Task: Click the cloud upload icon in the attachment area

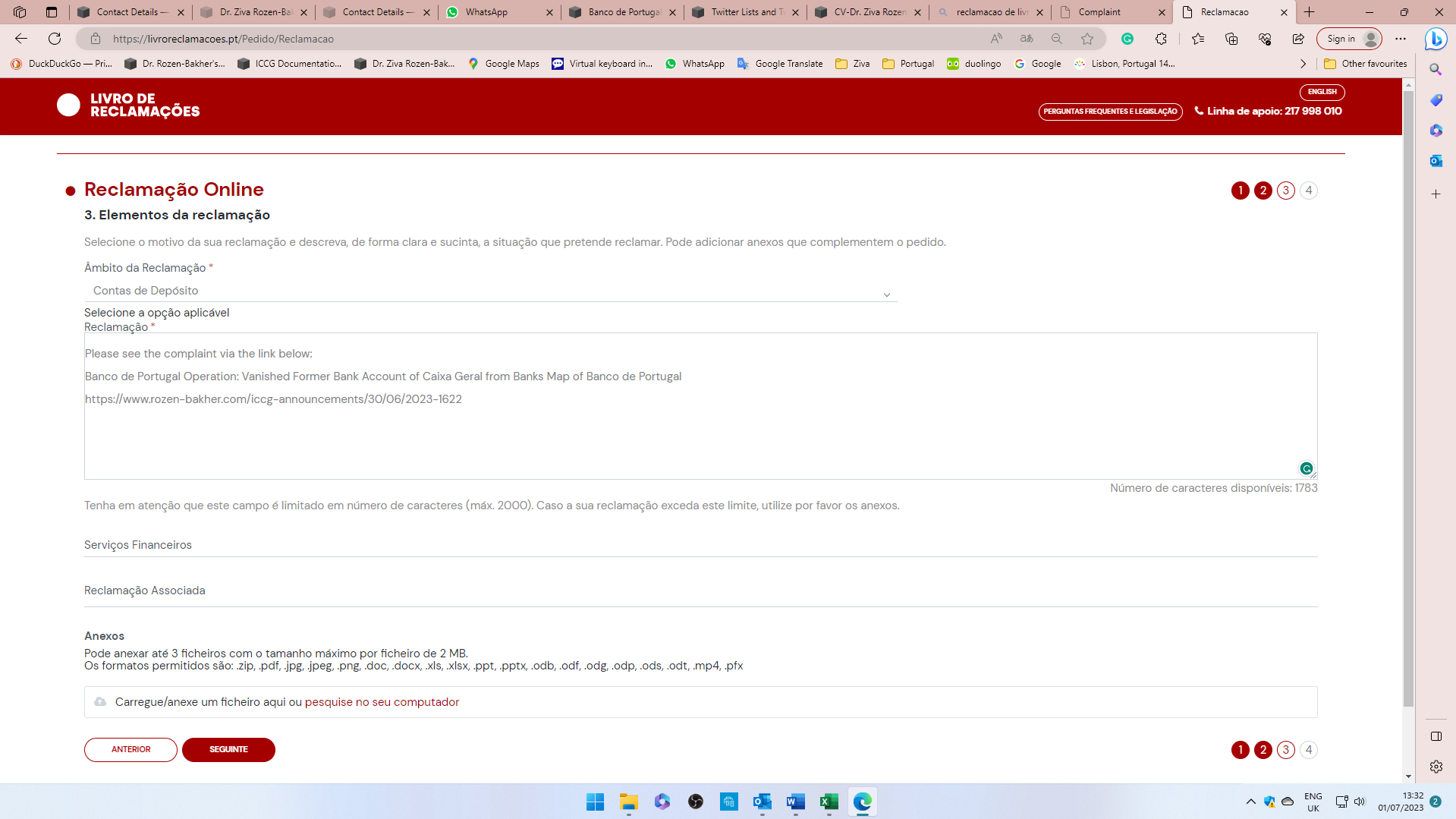Action: [x=100, y=701]
